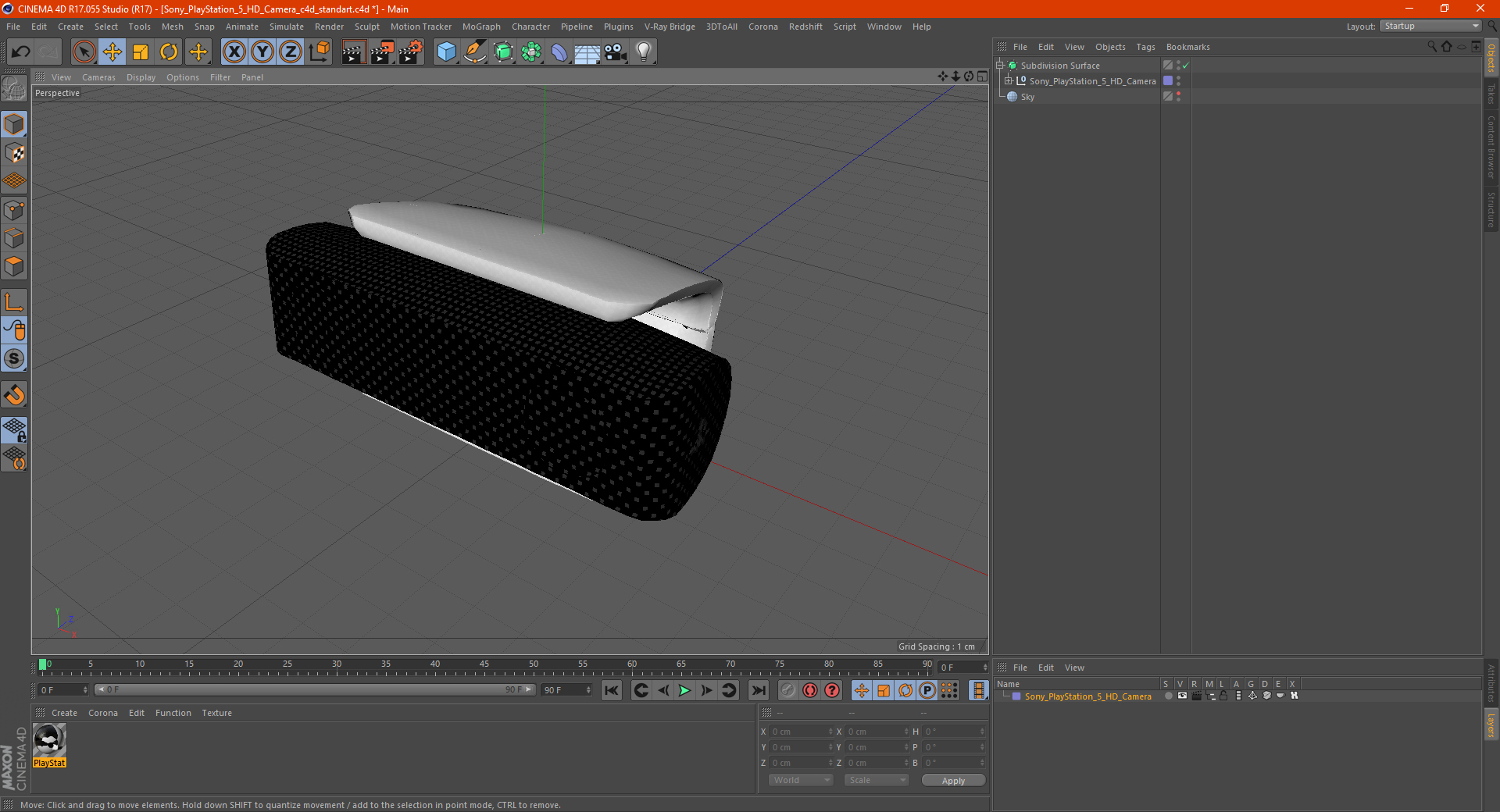This screenshot has height=812, width=1500.
Task: Toggle Sky visibility dots
Action: pyautogui.click(x=1178, y=97)
